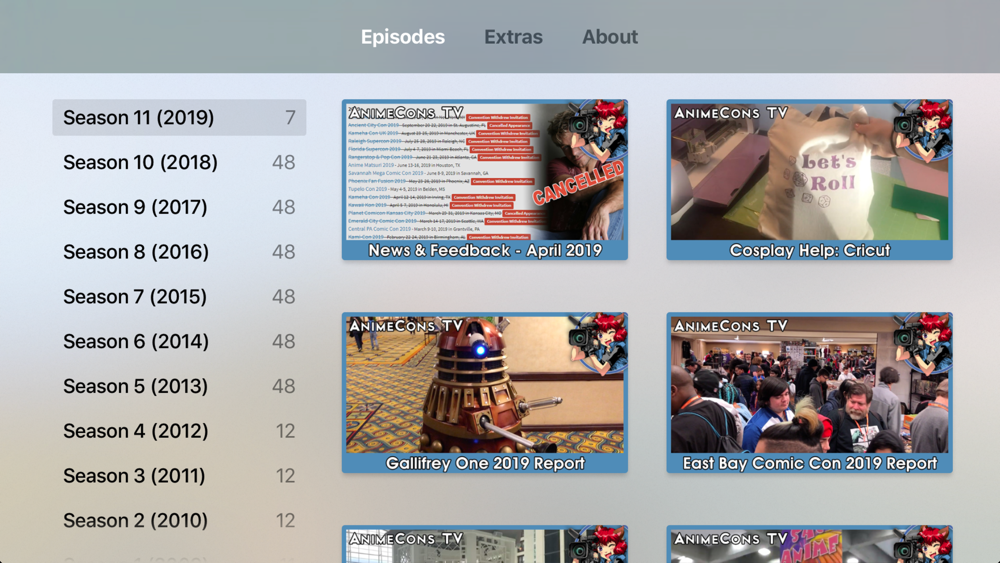Open Season 7 (2015) episodes
The width and height of the screenshot is (1000, 563).
[x=179, y=296]
